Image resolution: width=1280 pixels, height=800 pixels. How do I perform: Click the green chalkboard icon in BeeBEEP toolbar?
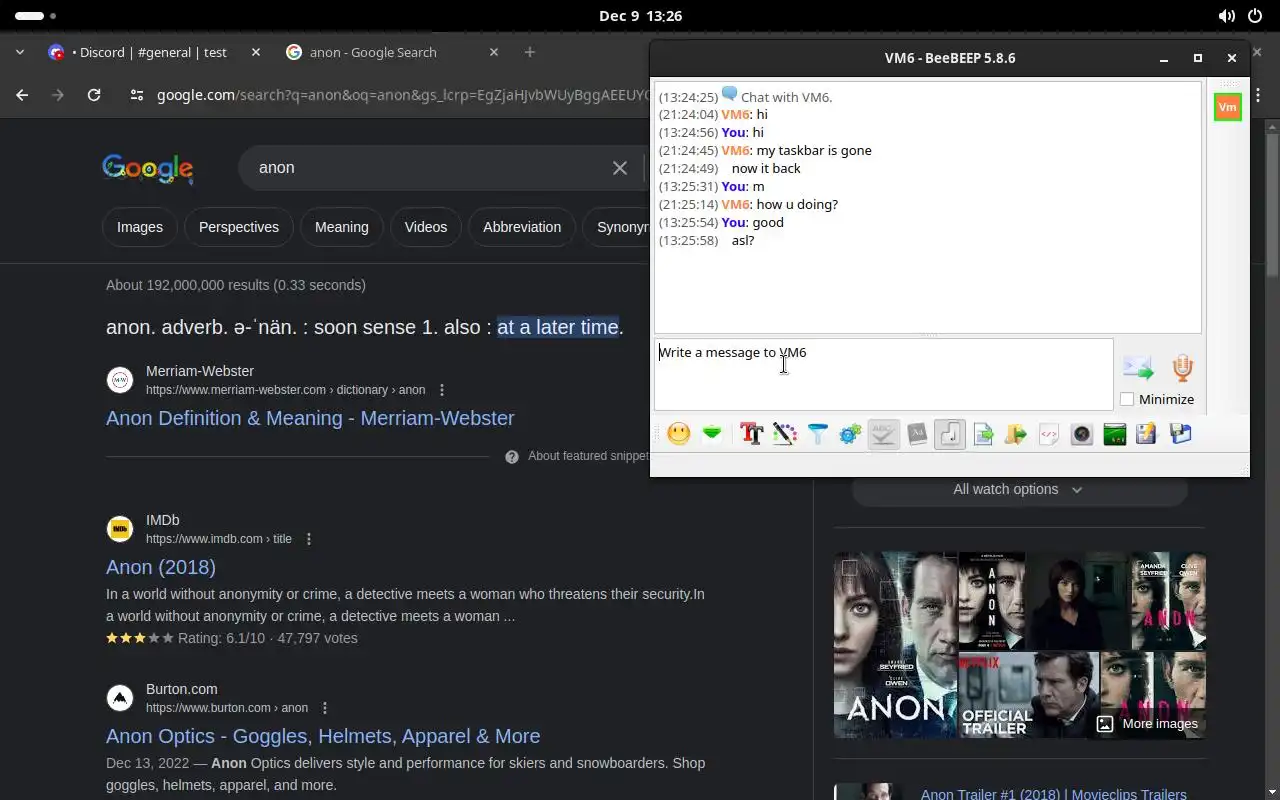pos(1115,434)
